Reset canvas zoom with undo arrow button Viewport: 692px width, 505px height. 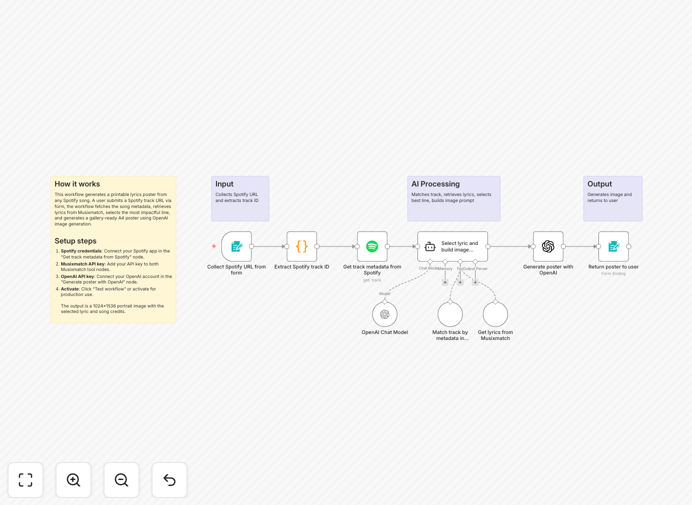tap(169, 480)
